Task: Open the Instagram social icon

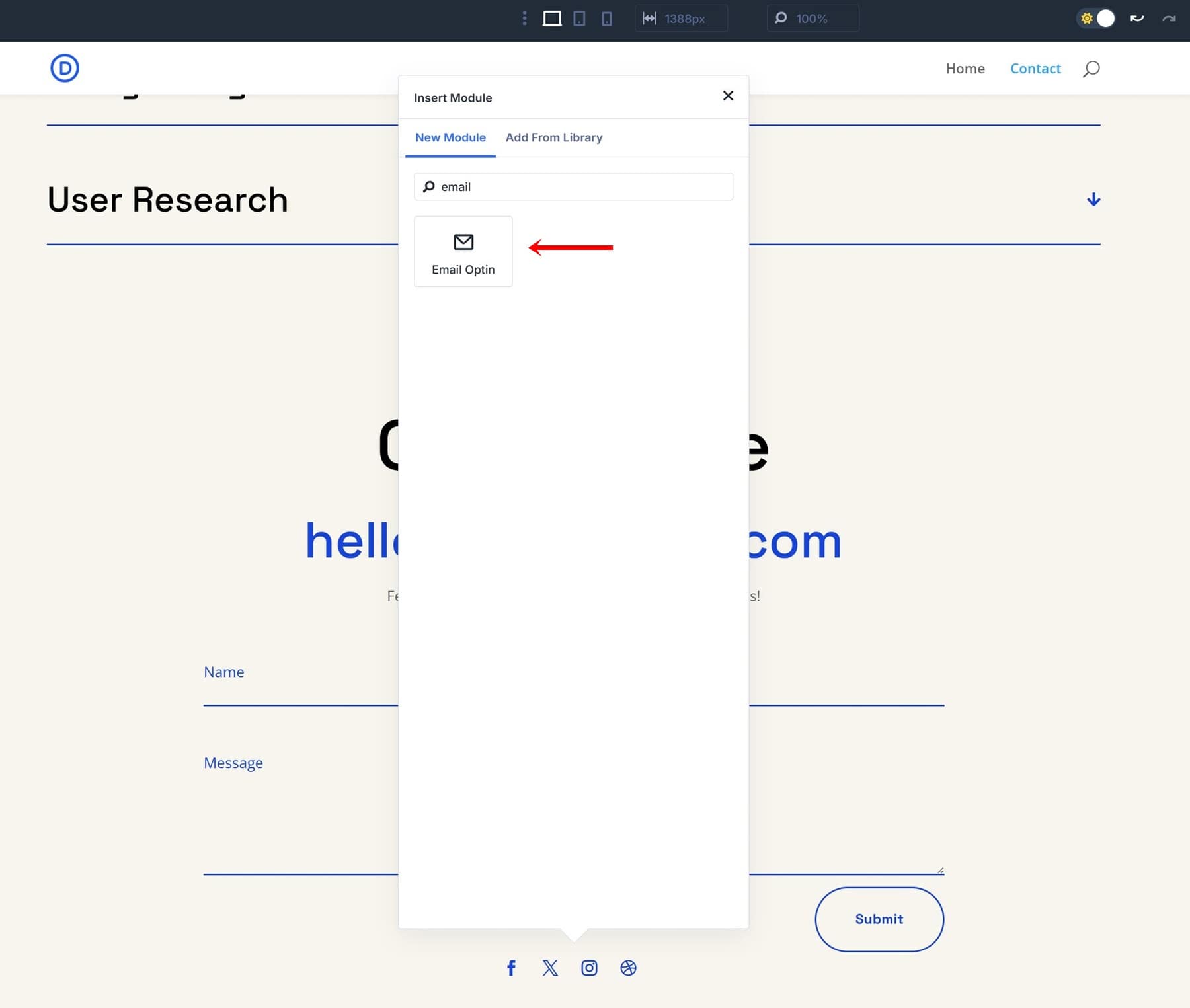Action: point(589,968)
